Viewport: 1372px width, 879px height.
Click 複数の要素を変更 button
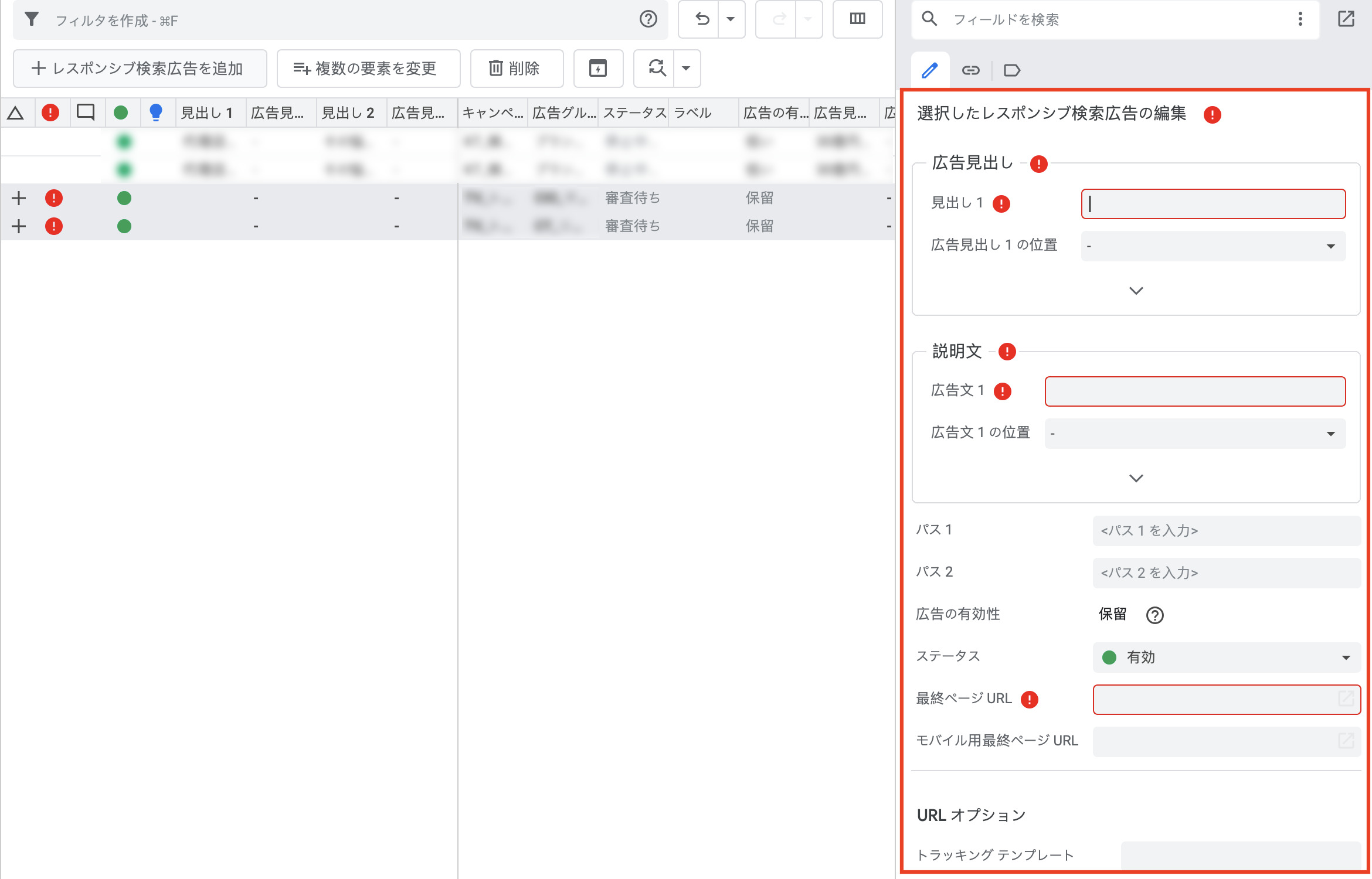[368, 69]
